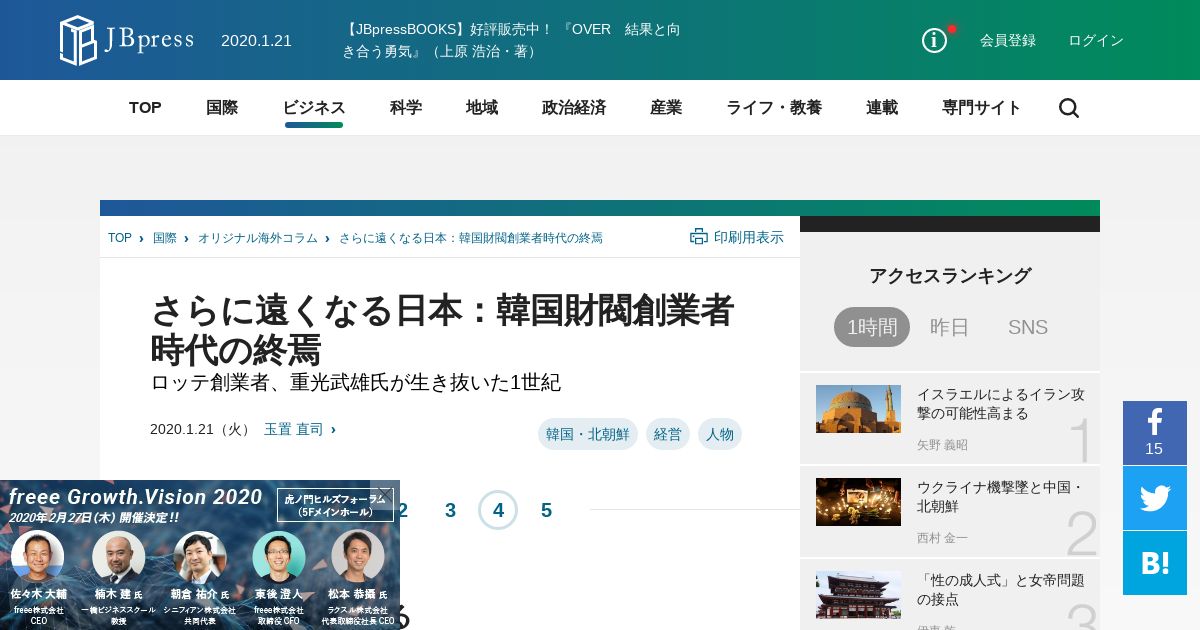
Task: Click the JBpress logo
Action: (x=127, y=40)
